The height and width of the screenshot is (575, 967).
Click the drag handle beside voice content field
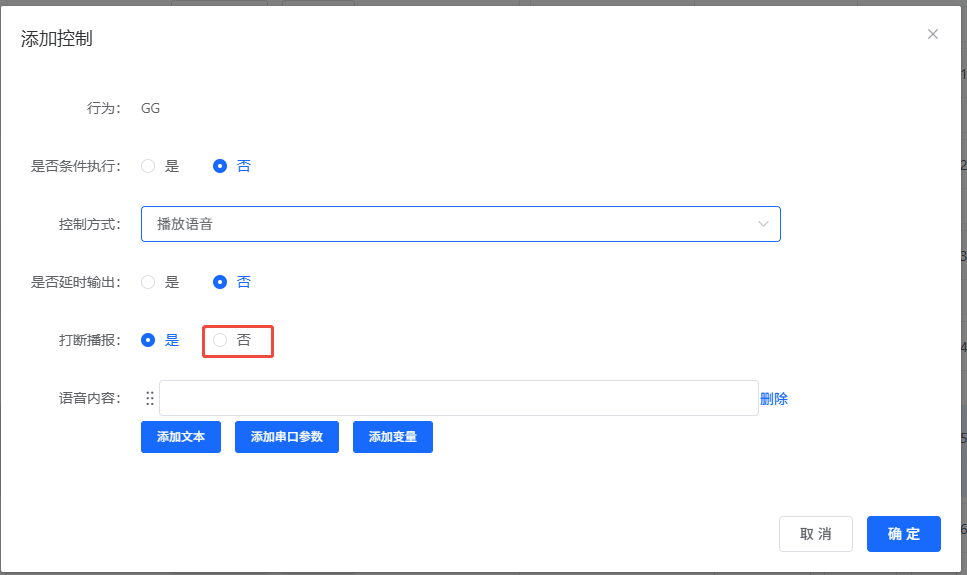click(x=150, y=398)
